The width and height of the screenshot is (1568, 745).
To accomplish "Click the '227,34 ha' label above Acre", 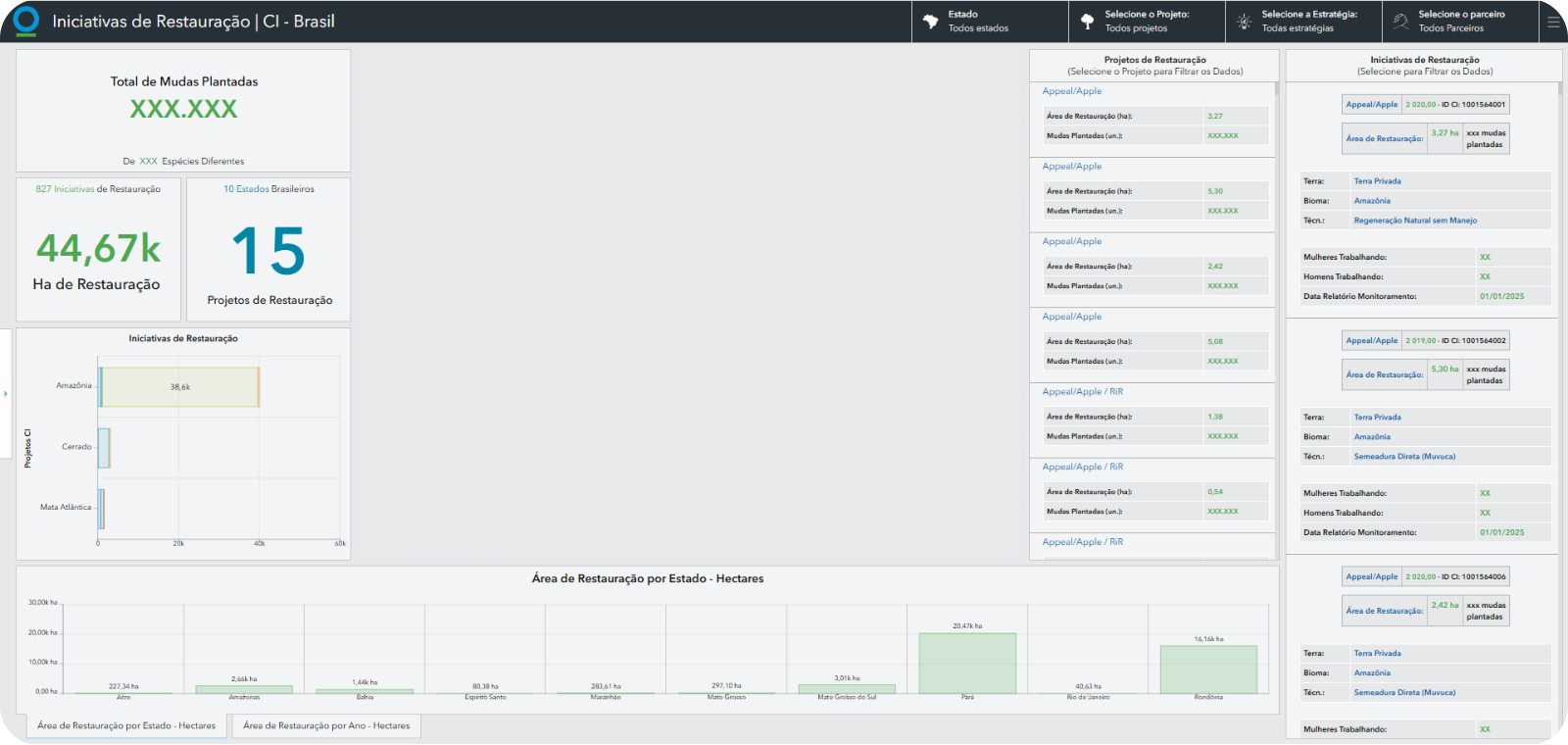I will click(x=123, y=686).
